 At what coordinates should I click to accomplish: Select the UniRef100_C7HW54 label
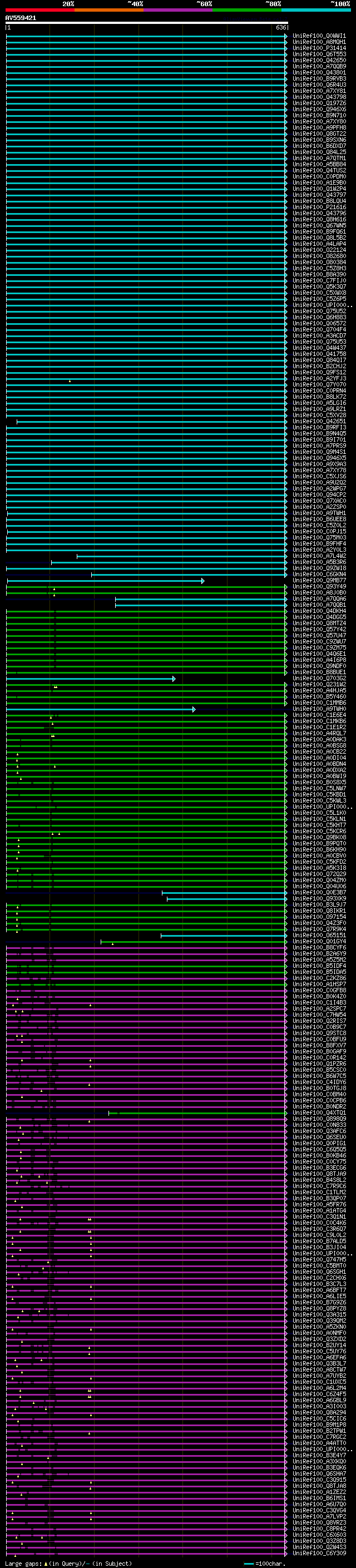tap(319, 1015)
